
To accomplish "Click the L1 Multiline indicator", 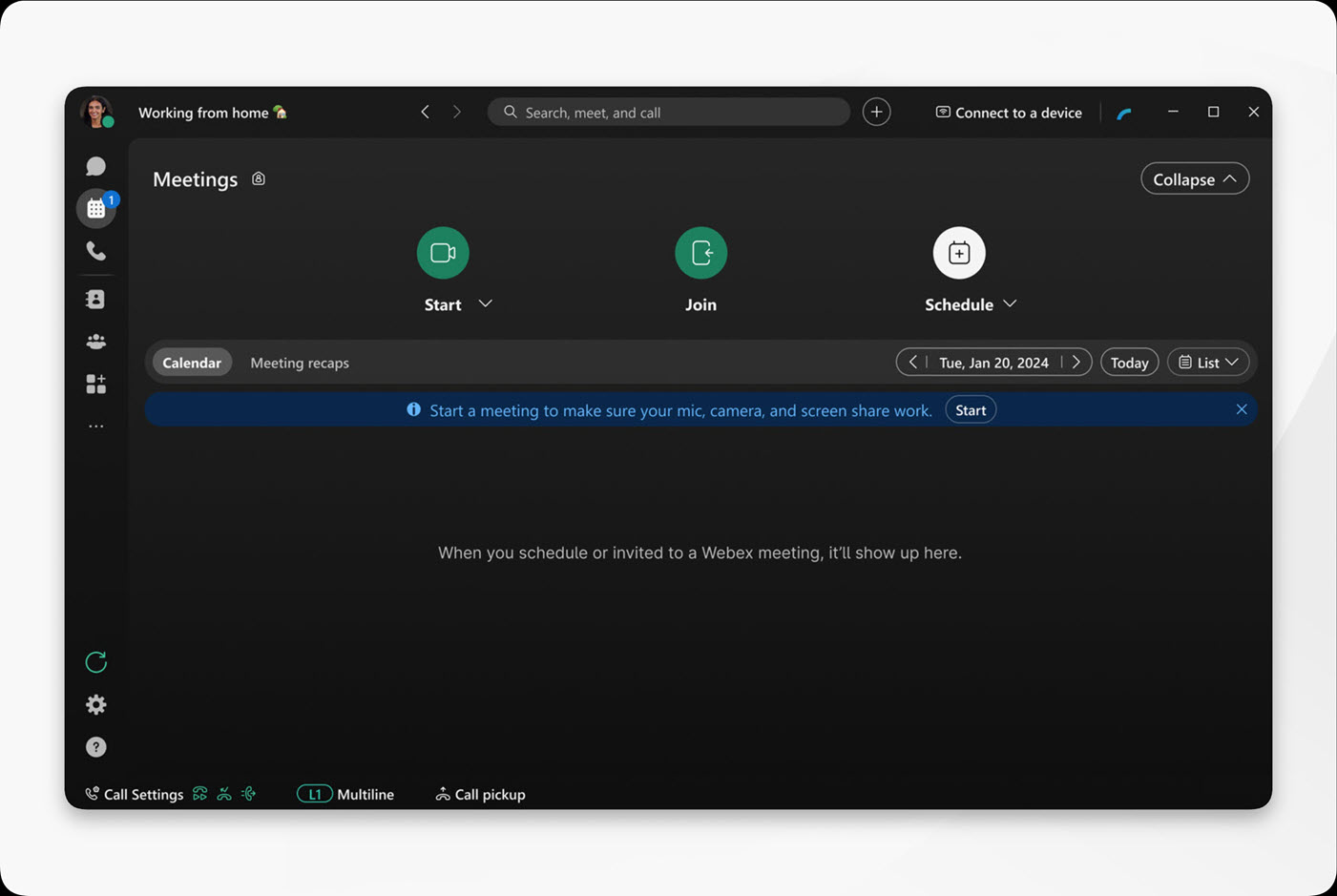I will (345, 794).
